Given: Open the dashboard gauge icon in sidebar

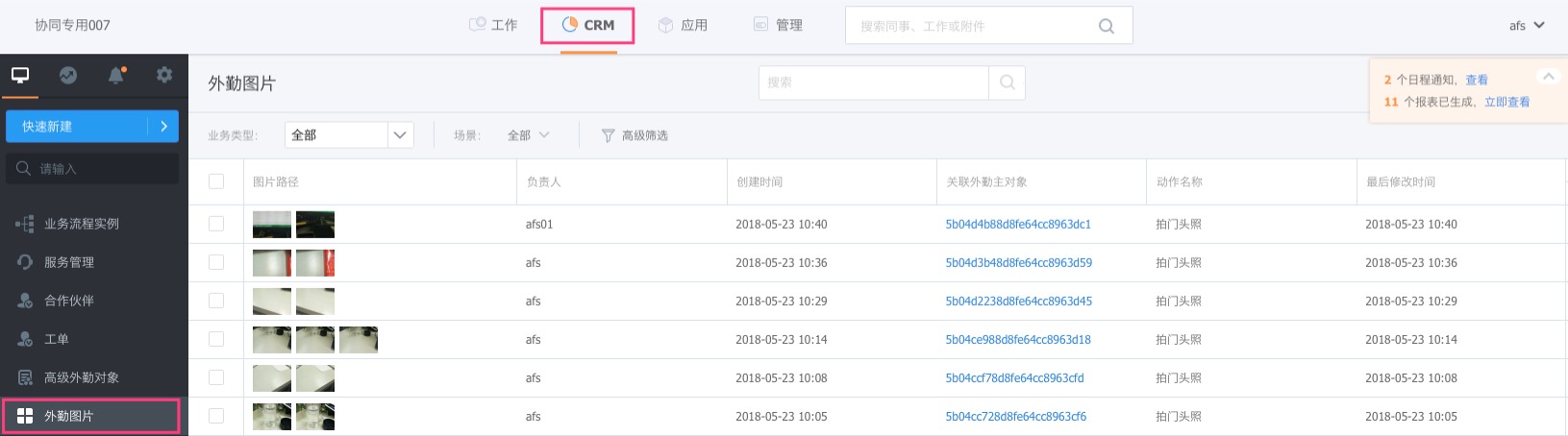Looking at the screenshot, I should (x=68, y=75).
